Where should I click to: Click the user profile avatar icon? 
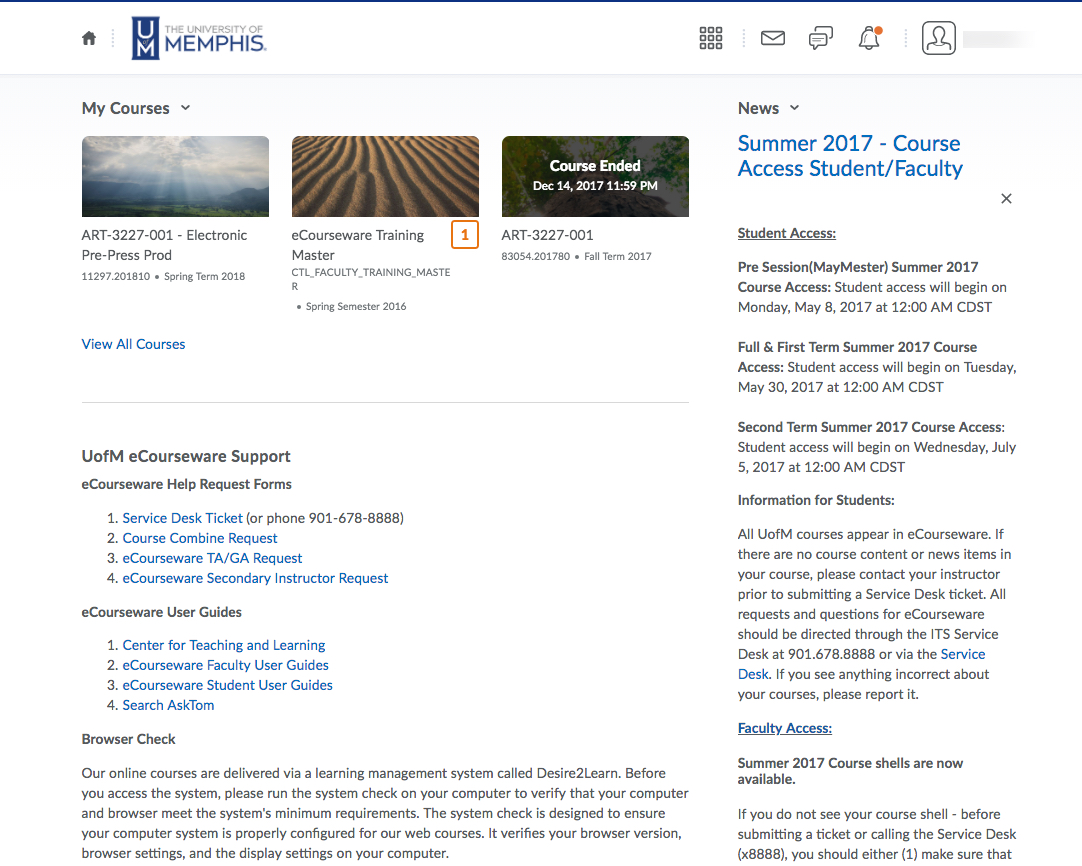coord(939,38)
